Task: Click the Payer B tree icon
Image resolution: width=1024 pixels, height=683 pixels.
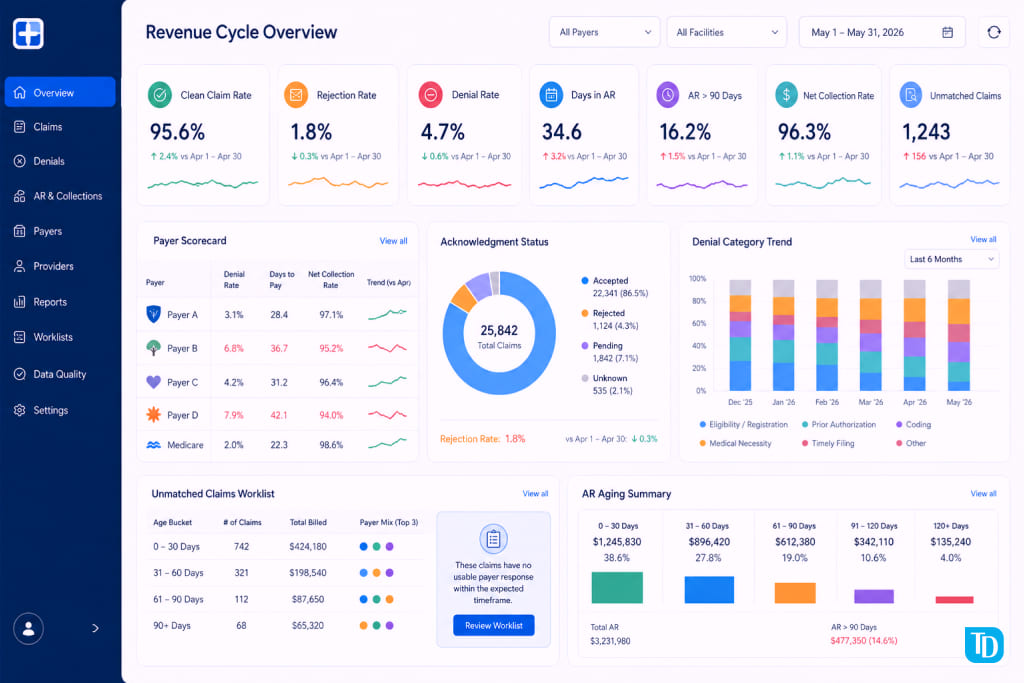Action: pyautogui.click(x=153, y=348)
